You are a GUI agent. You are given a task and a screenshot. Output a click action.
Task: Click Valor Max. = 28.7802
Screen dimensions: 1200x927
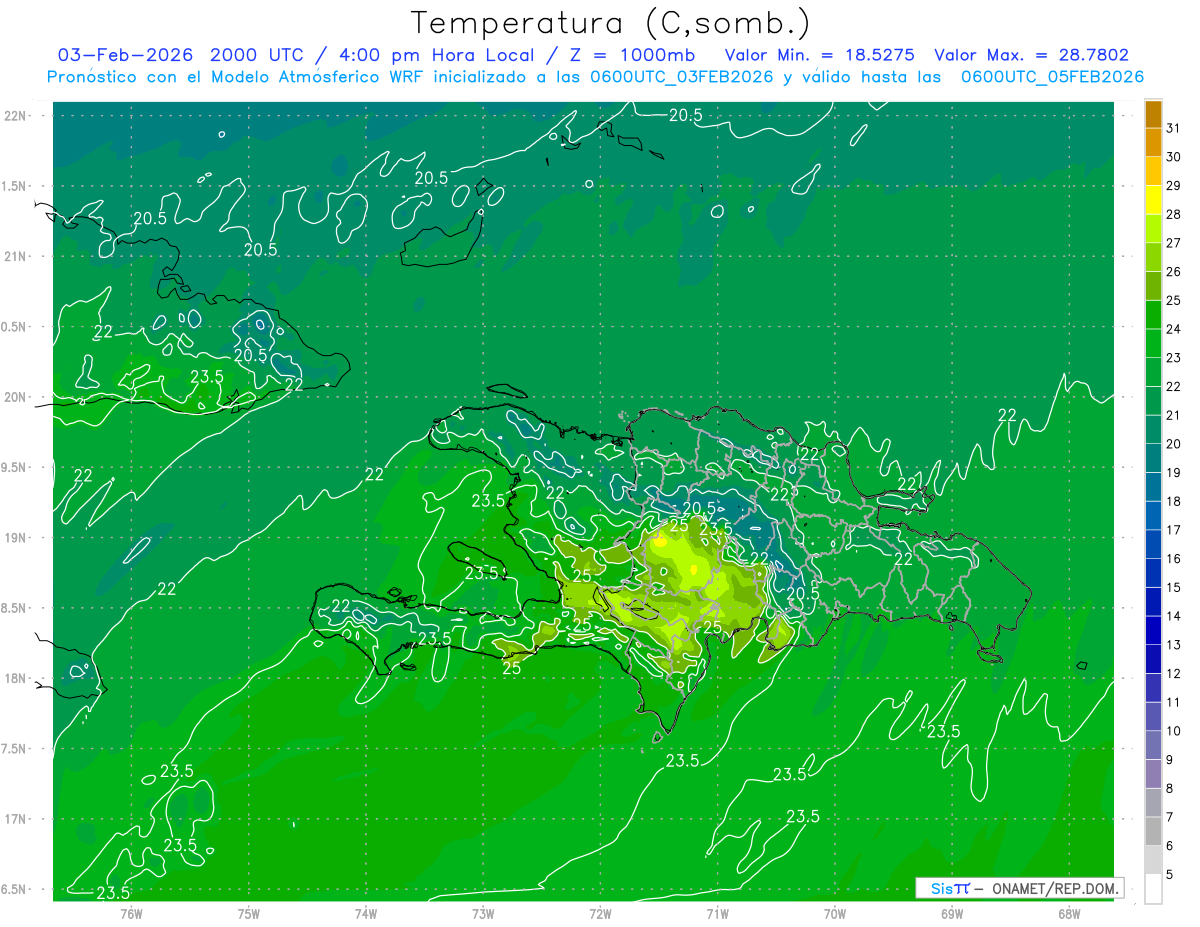[x=1031, y=55]
